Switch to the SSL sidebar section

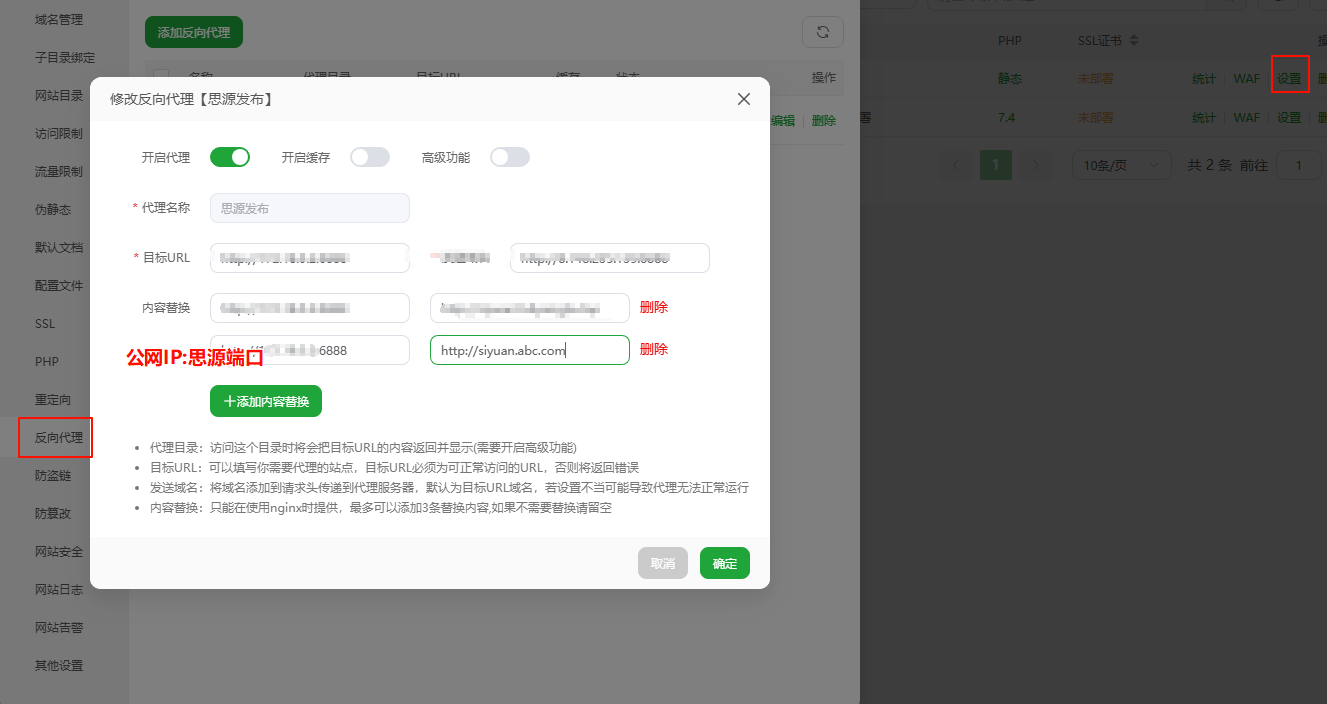(45, 323)
